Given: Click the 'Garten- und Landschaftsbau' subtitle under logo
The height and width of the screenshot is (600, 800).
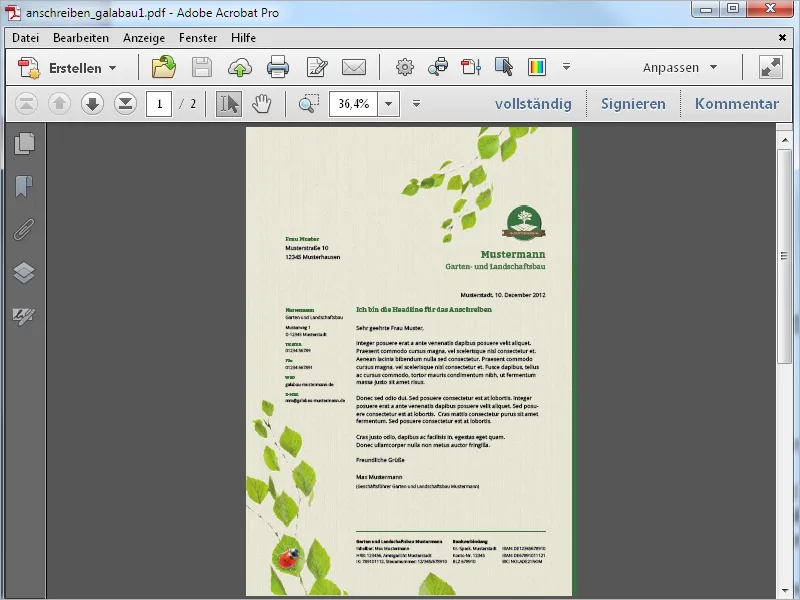Looking at the screenshot, I should tap(495, 266).
